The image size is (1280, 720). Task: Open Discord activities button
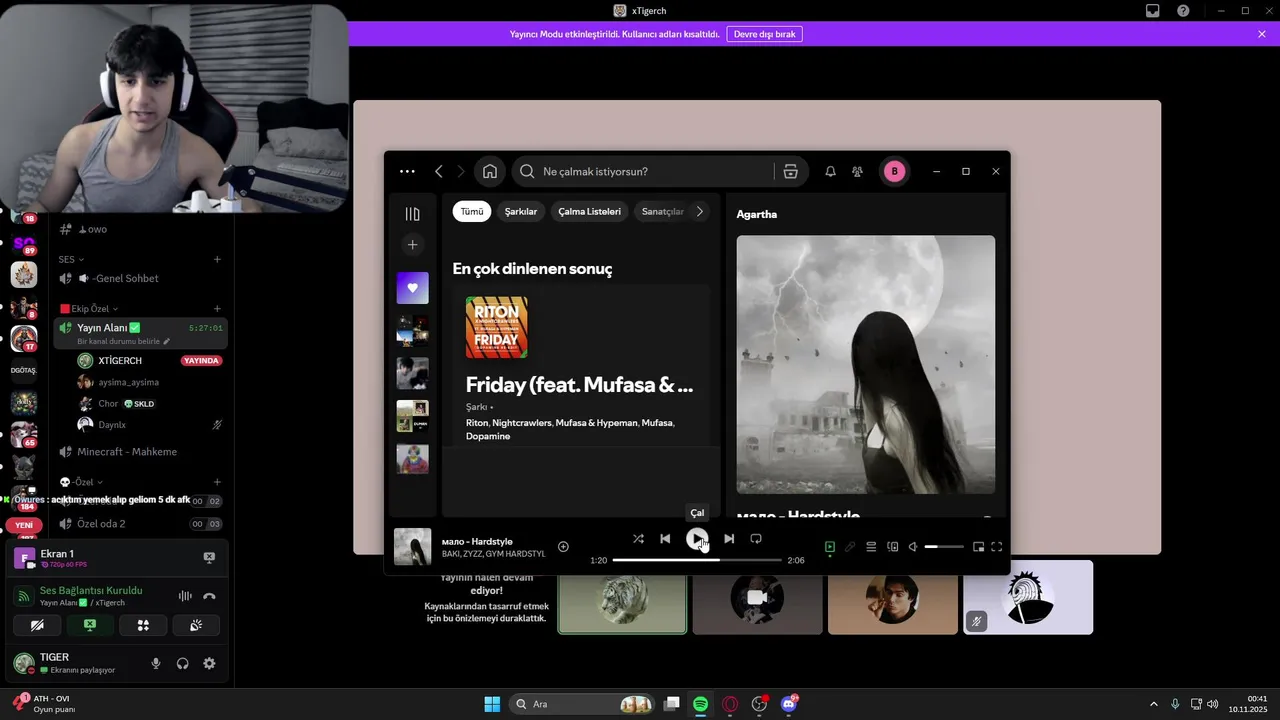pyautogui.click(x=143, y=625)
